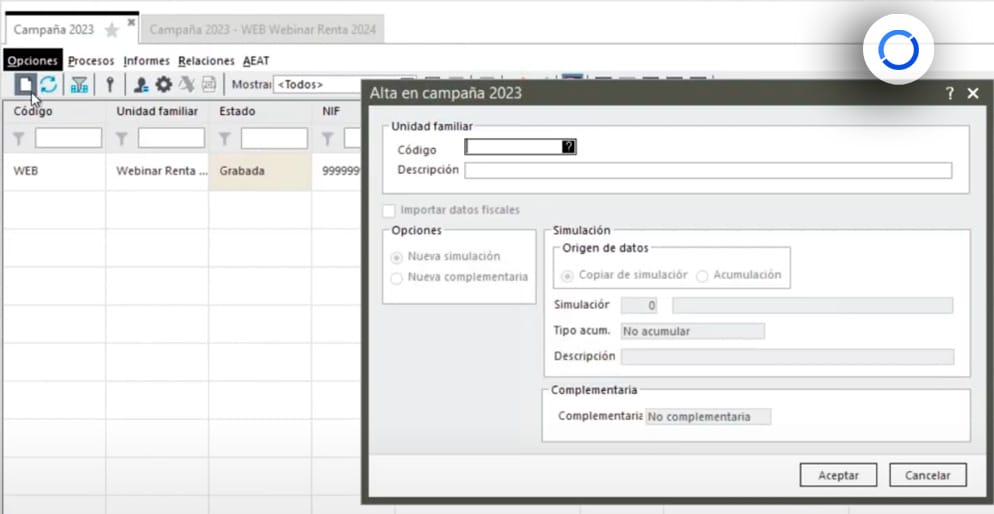Select Nueva simulación radio option
Screen dimensions: 994x514
(x=397, y=257)
